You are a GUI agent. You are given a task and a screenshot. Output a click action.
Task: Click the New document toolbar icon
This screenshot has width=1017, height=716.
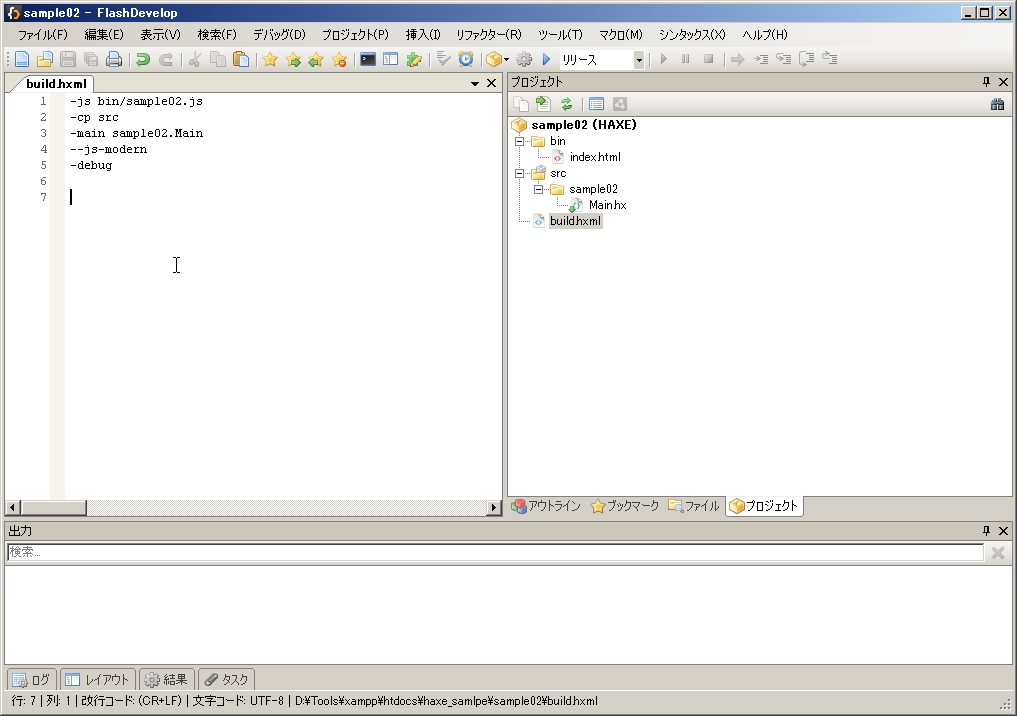[21, 60]
